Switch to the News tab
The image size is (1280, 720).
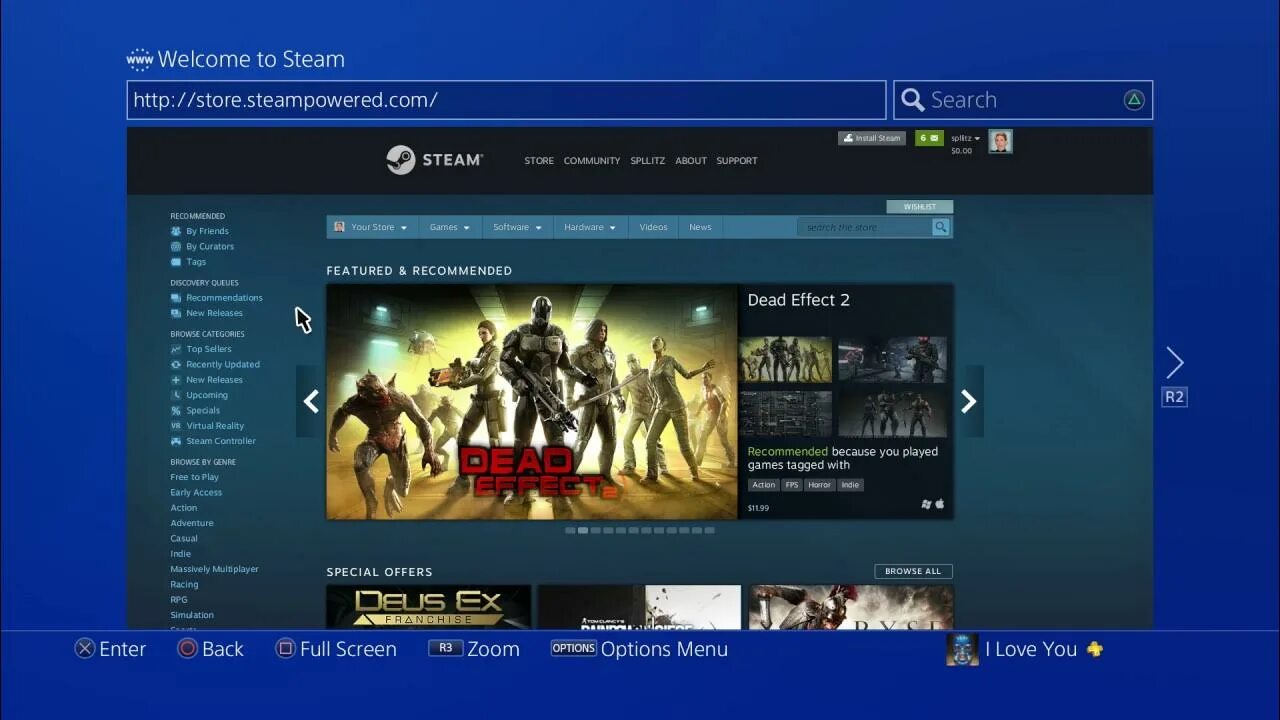[700, 227]
